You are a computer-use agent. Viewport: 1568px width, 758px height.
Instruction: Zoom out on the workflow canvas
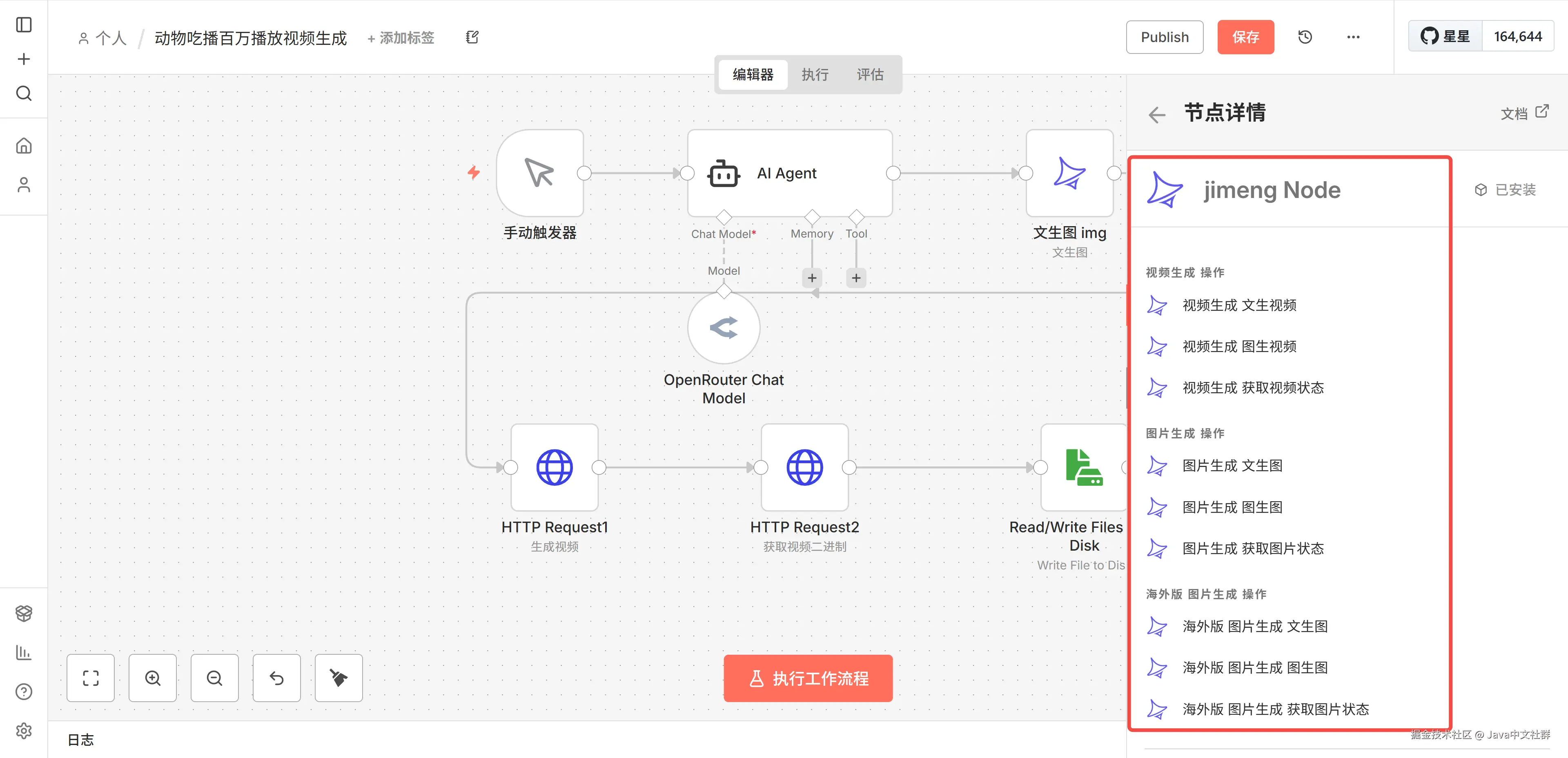(x=214, y=678)
